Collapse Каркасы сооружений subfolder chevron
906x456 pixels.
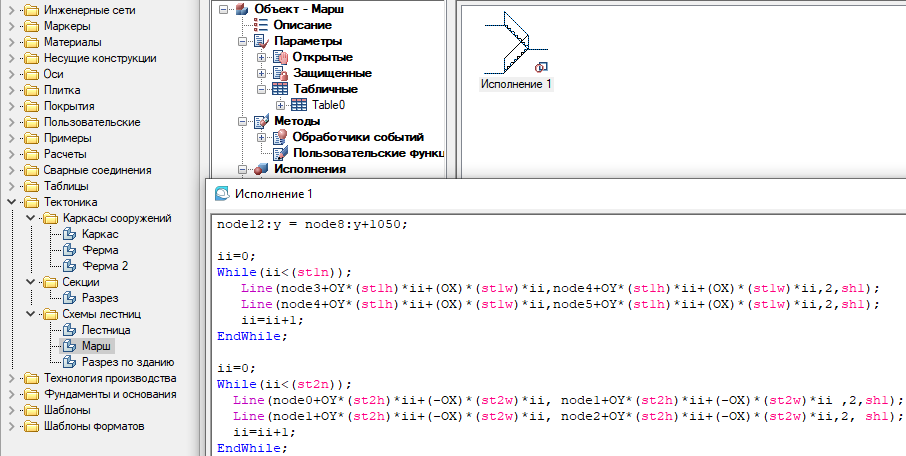coord(31,218)
